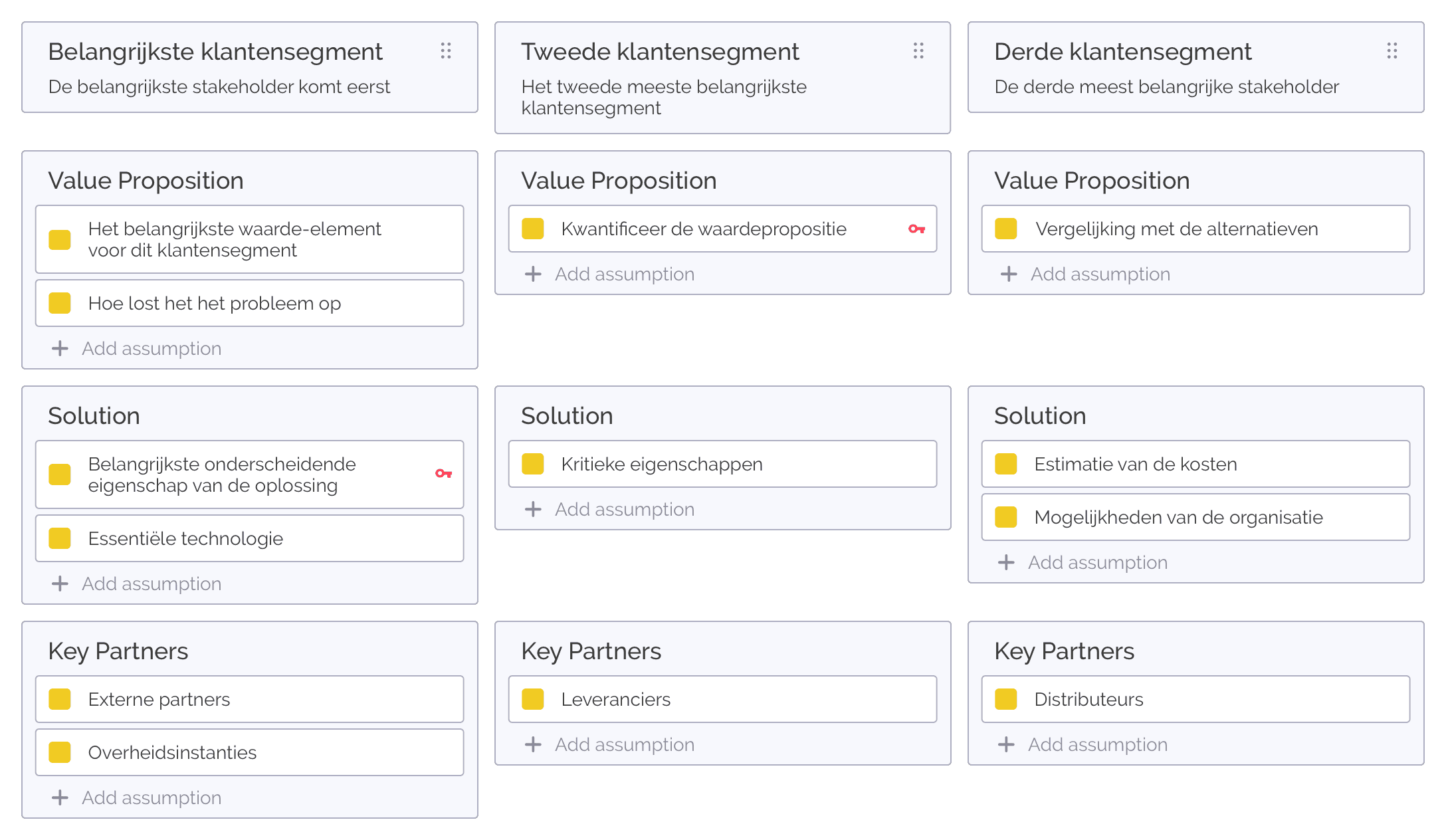Viewport: 1446px width, 840px height.
Task: Add assumption under Distributeurs
Action: click(x=1097, y=745)
